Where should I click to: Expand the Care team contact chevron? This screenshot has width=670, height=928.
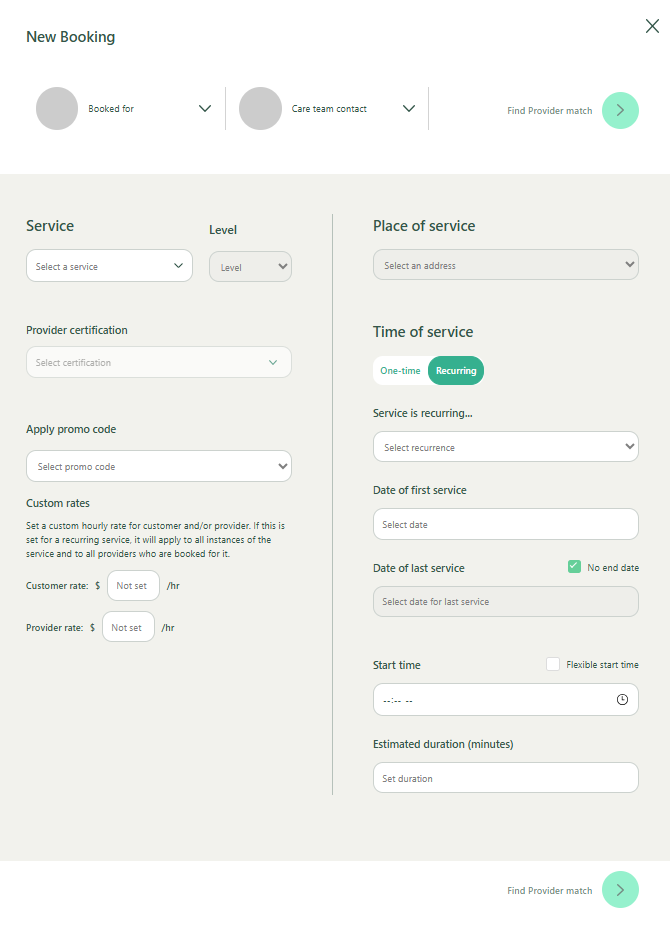click(x=409, y=109)
